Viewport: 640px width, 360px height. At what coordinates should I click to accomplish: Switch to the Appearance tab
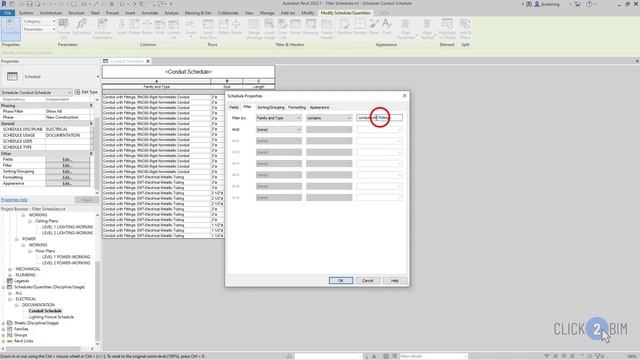pos(319,107)
